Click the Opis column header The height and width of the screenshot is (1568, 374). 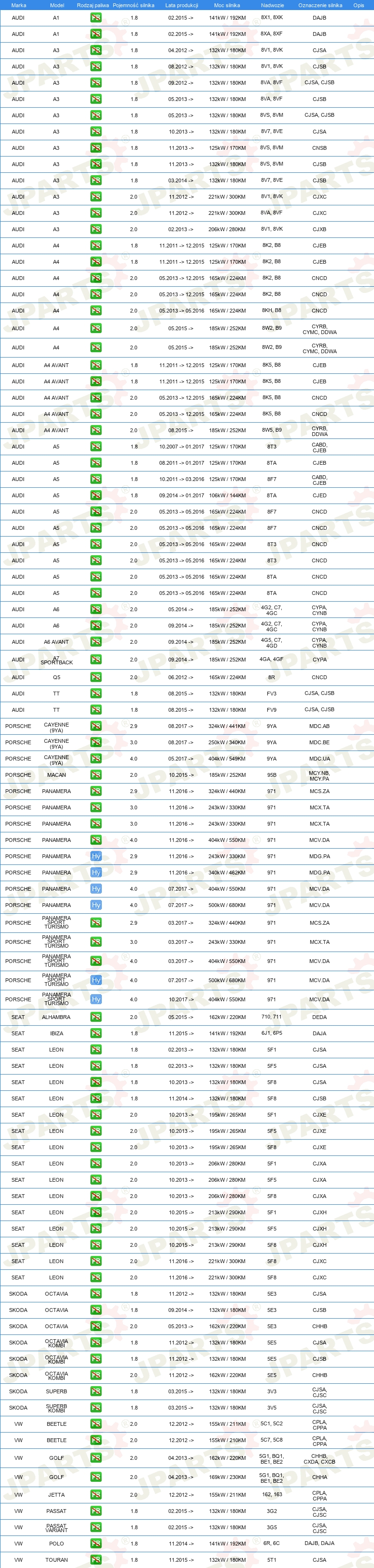point(359,5)
